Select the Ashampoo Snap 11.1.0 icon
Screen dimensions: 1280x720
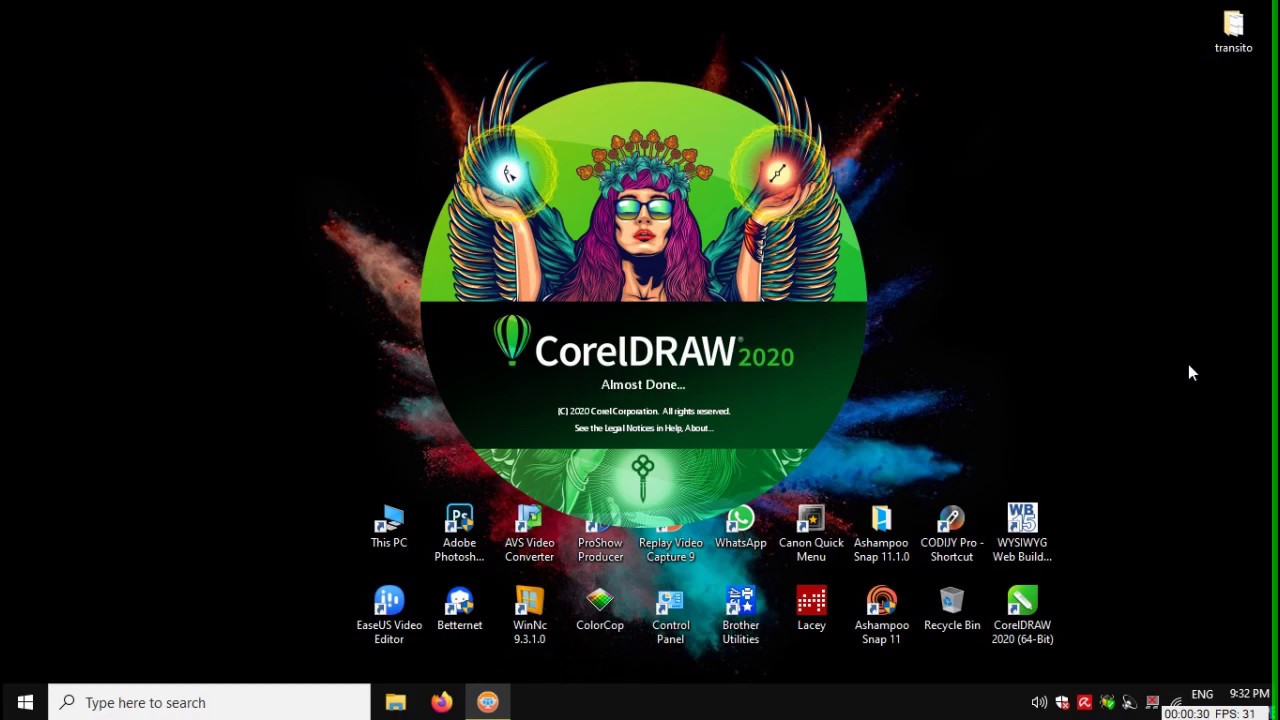click(x=881, y=533)
